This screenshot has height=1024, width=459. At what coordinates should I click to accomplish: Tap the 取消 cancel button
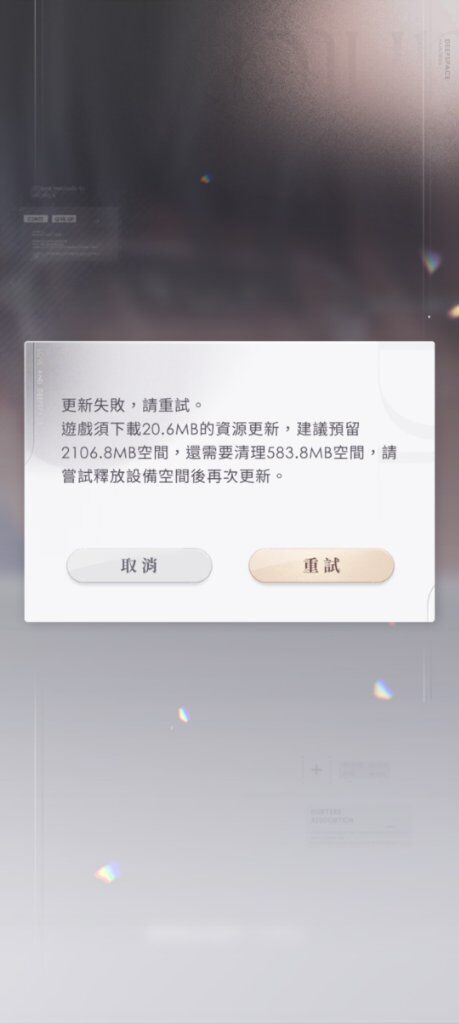coord(139,566)
